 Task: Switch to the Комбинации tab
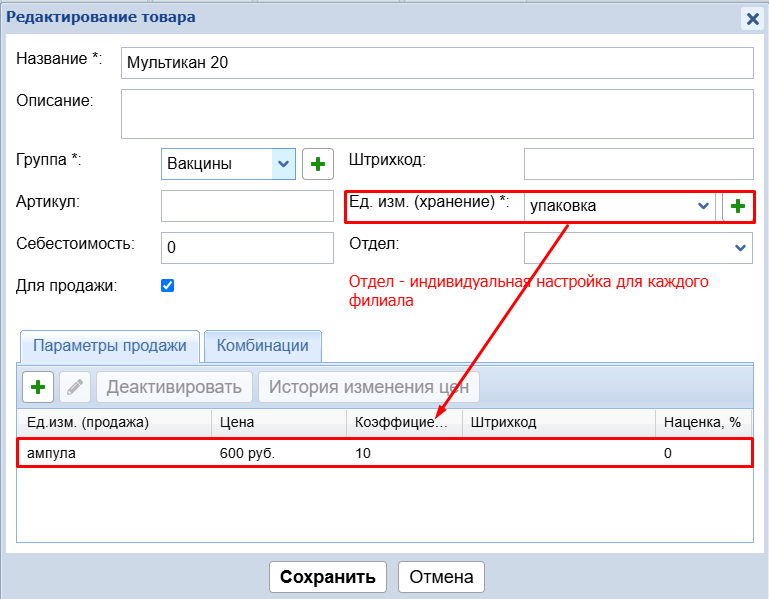click(x=262, y=346)
